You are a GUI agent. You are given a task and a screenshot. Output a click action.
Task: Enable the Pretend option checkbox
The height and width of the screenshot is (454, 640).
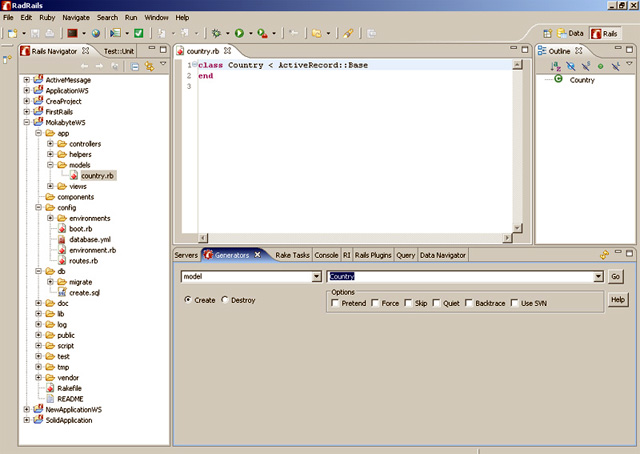click(x=336, y=303)
